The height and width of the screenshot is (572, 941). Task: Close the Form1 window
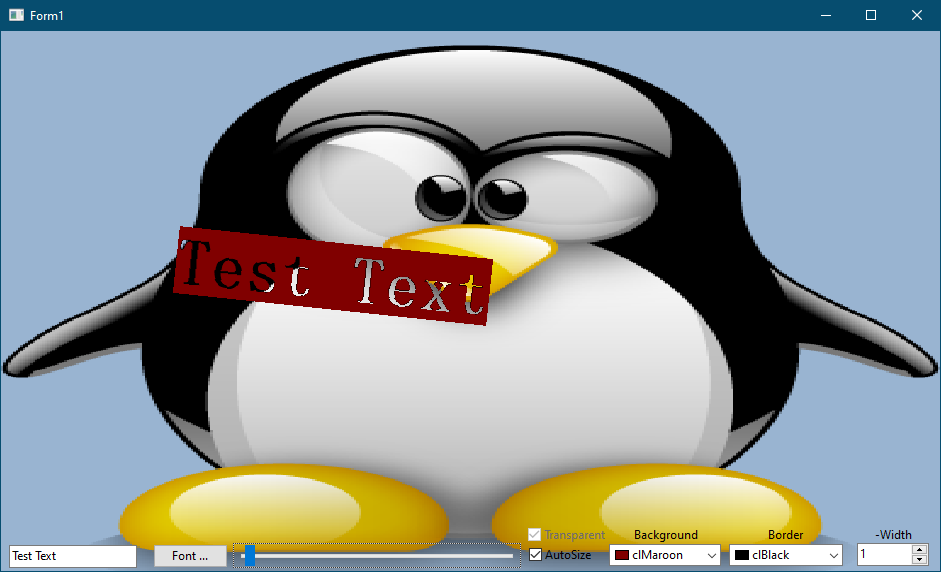tap(916, 15)
